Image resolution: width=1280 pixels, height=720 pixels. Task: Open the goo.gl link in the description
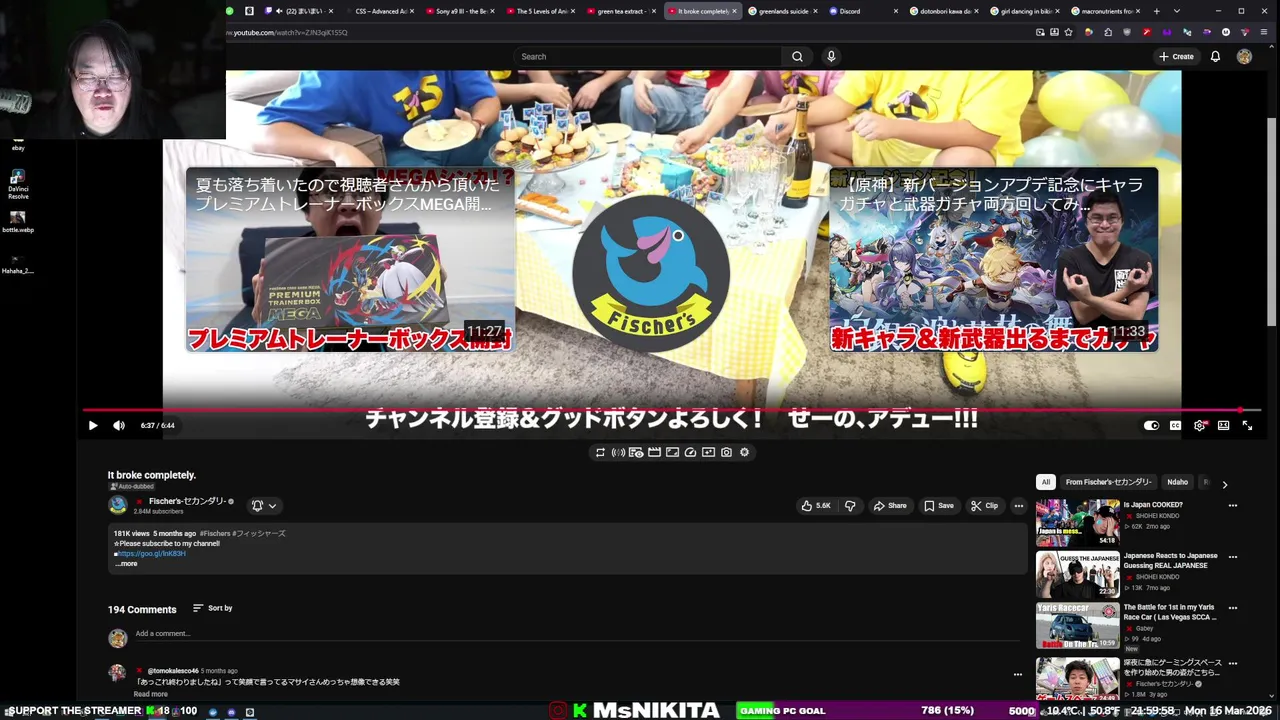[152, 554]
